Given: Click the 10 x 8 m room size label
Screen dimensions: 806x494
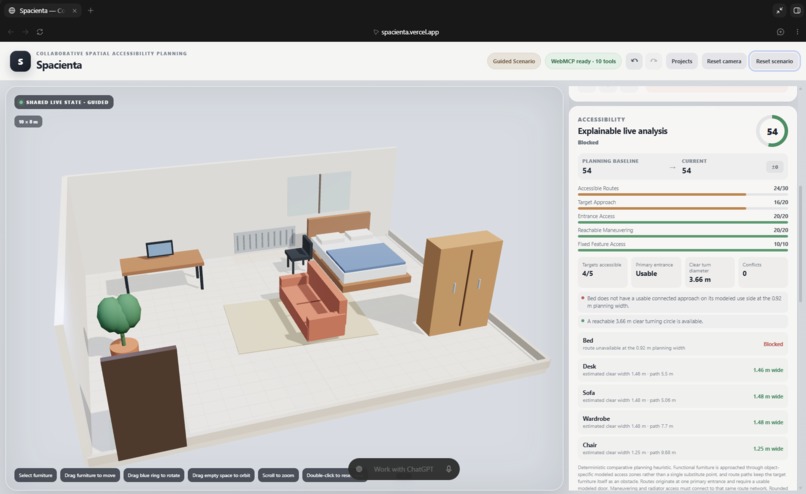Looking at the screenshot, I should point(28,122).
